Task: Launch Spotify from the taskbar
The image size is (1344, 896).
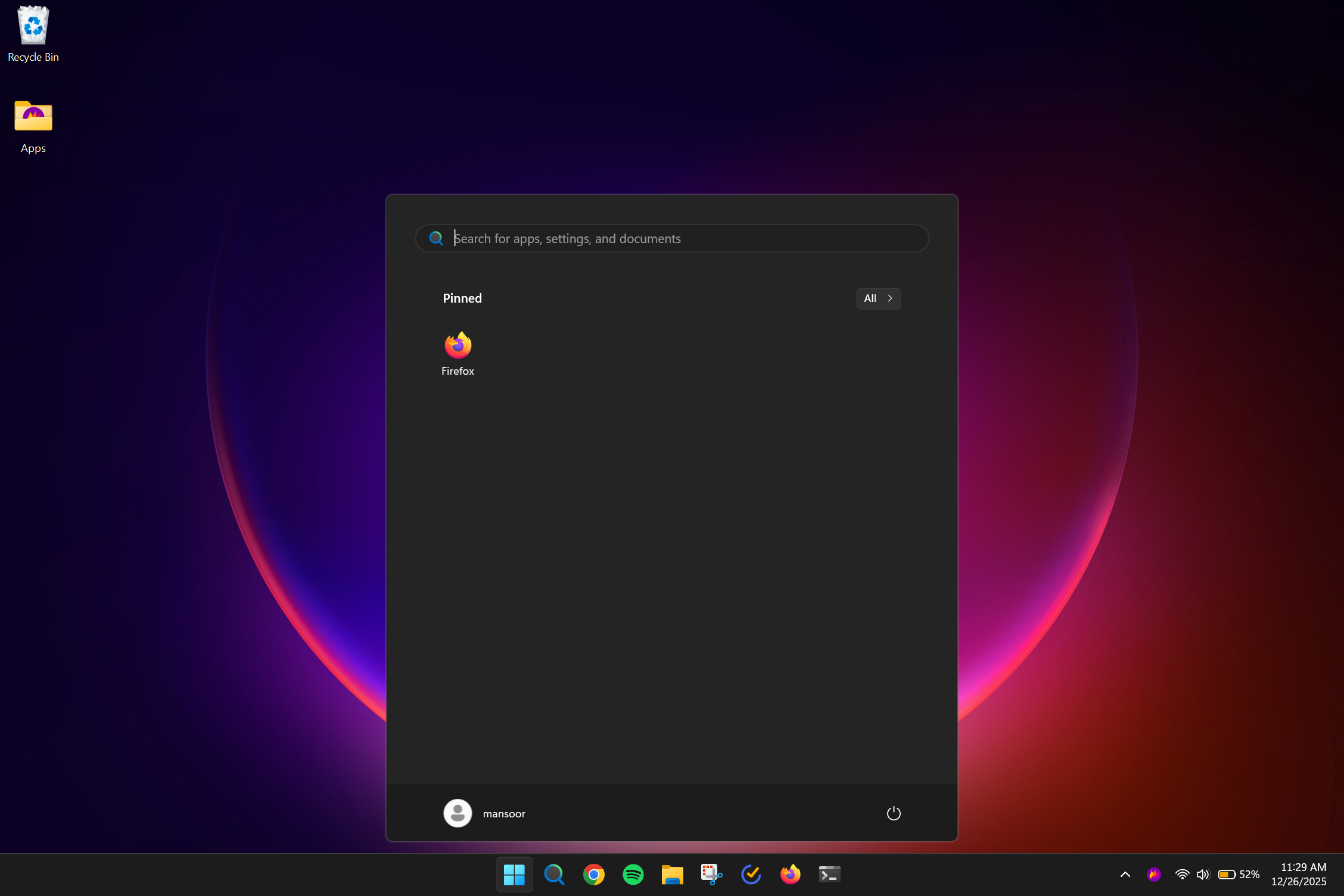Action: 633,875
